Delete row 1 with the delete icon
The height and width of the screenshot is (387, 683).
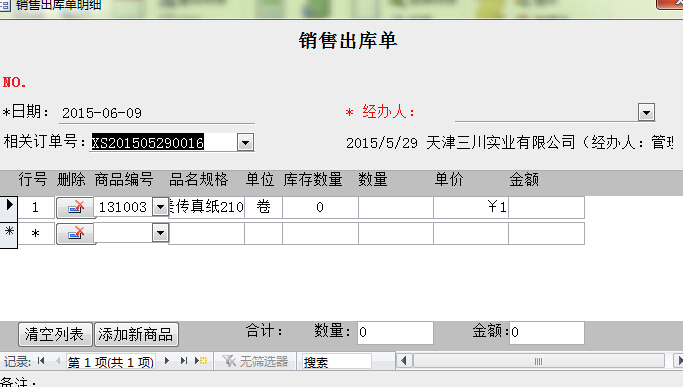76,207
